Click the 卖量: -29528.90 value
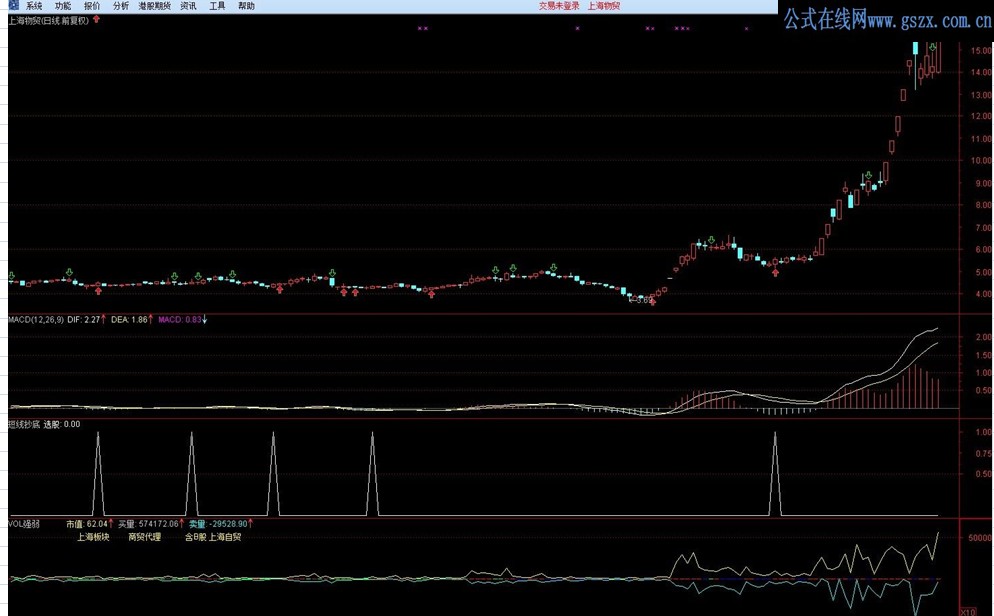The height and width of the screenshot is (616, 994). [218, 524]
